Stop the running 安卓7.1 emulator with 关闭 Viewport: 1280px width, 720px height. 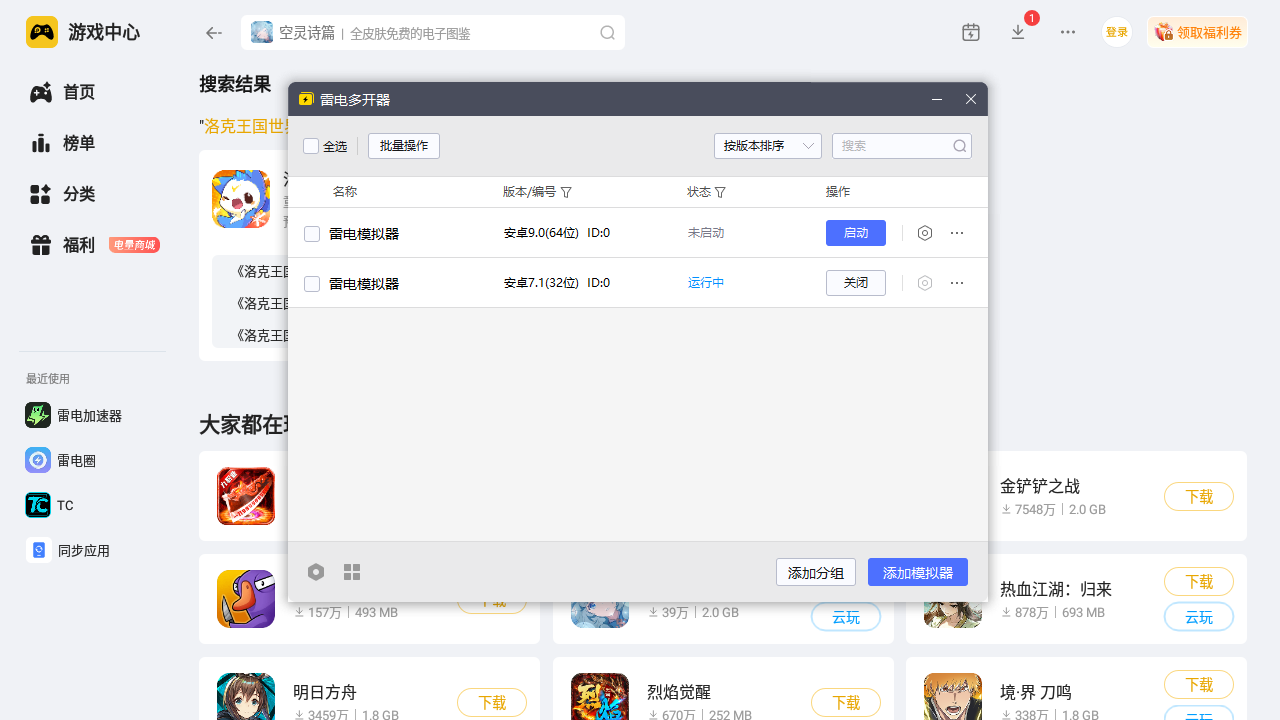(856, 283)
